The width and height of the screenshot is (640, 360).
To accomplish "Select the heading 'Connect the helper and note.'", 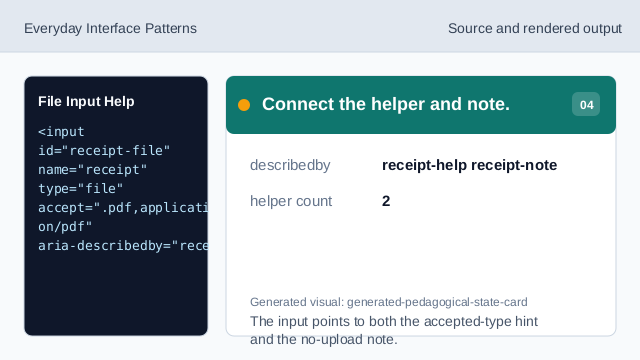I will [386, 104].
